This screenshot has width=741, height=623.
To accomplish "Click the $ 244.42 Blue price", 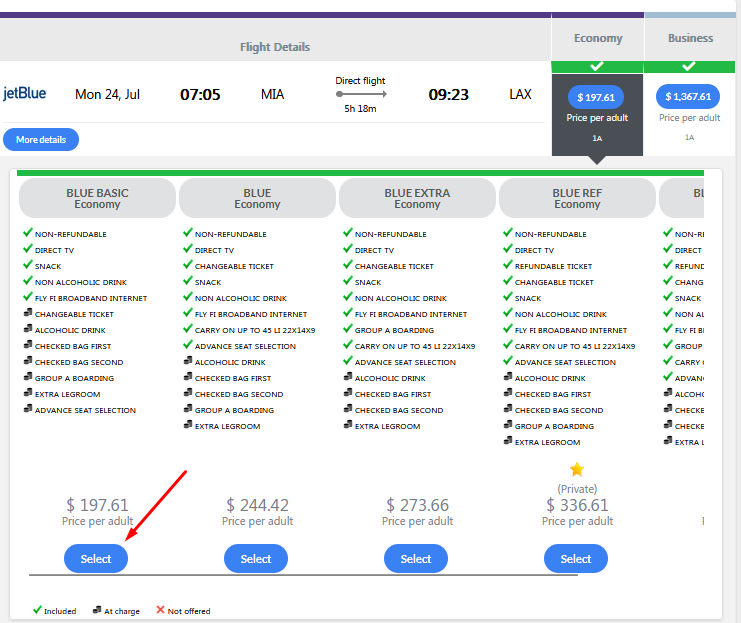I will coord(258,505).
